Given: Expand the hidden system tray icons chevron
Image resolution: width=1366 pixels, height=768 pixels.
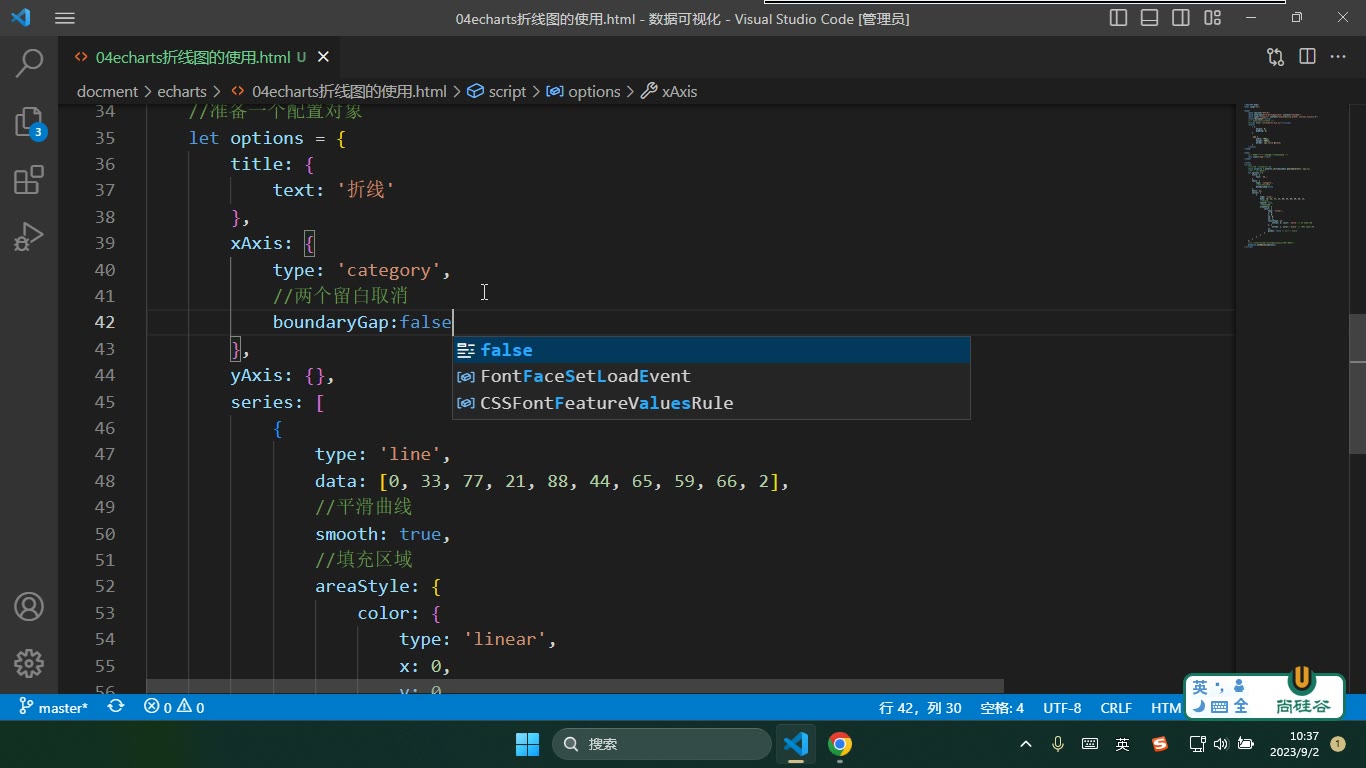Looking at the screenshot, I should click(x=1026, y=744).
